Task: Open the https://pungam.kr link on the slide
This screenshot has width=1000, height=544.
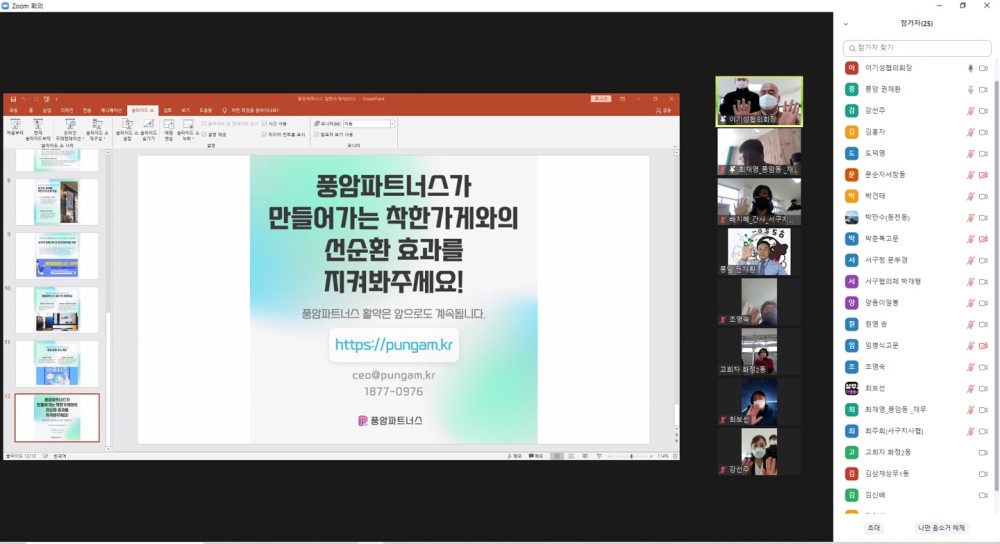Action: click(393, 345)
